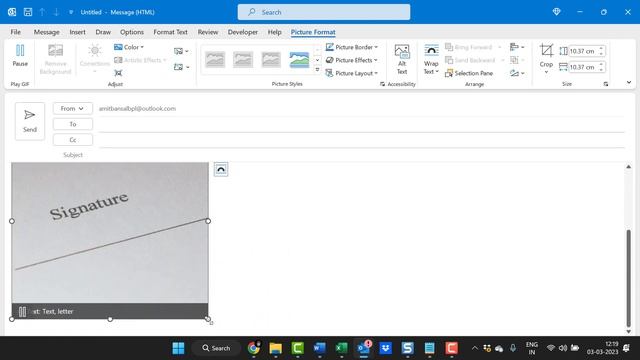This screenshot has height=360, width=640.
Task: Click the Previous Item up arrow
Action: click(x=42, y=12)
